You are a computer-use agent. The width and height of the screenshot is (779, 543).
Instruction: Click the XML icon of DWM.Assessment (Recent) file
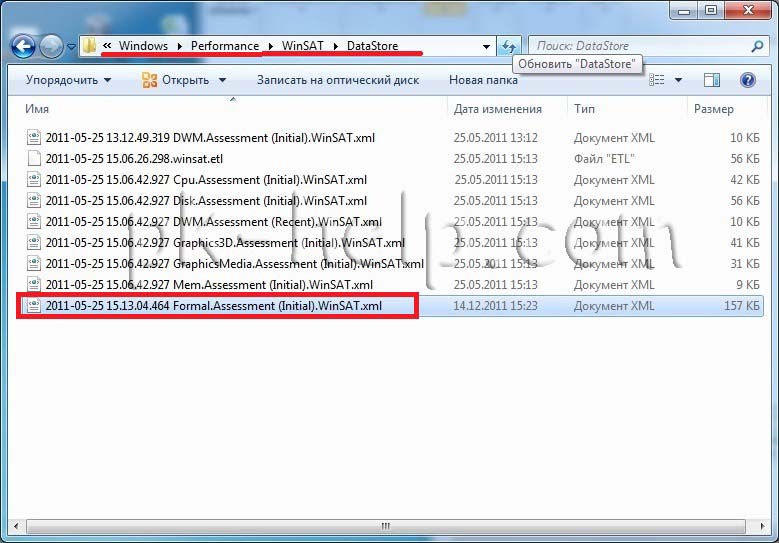[x=34, y=222]
